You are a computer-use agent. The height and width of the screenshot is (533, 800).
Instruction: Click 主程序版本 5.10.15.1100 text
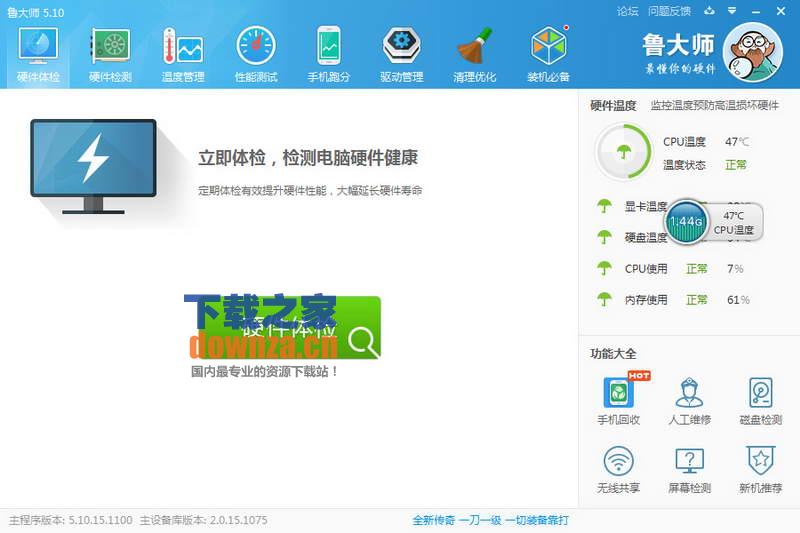tap(70, 520)
